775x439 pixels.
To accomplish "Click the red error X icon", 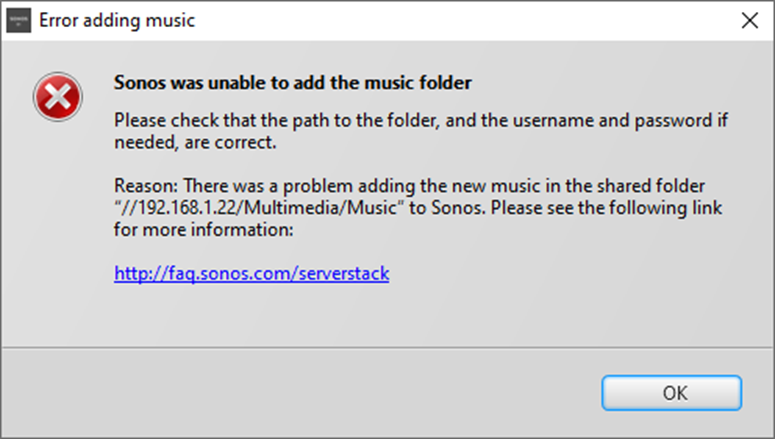I will pyautogui.click(x=58, y=96).
